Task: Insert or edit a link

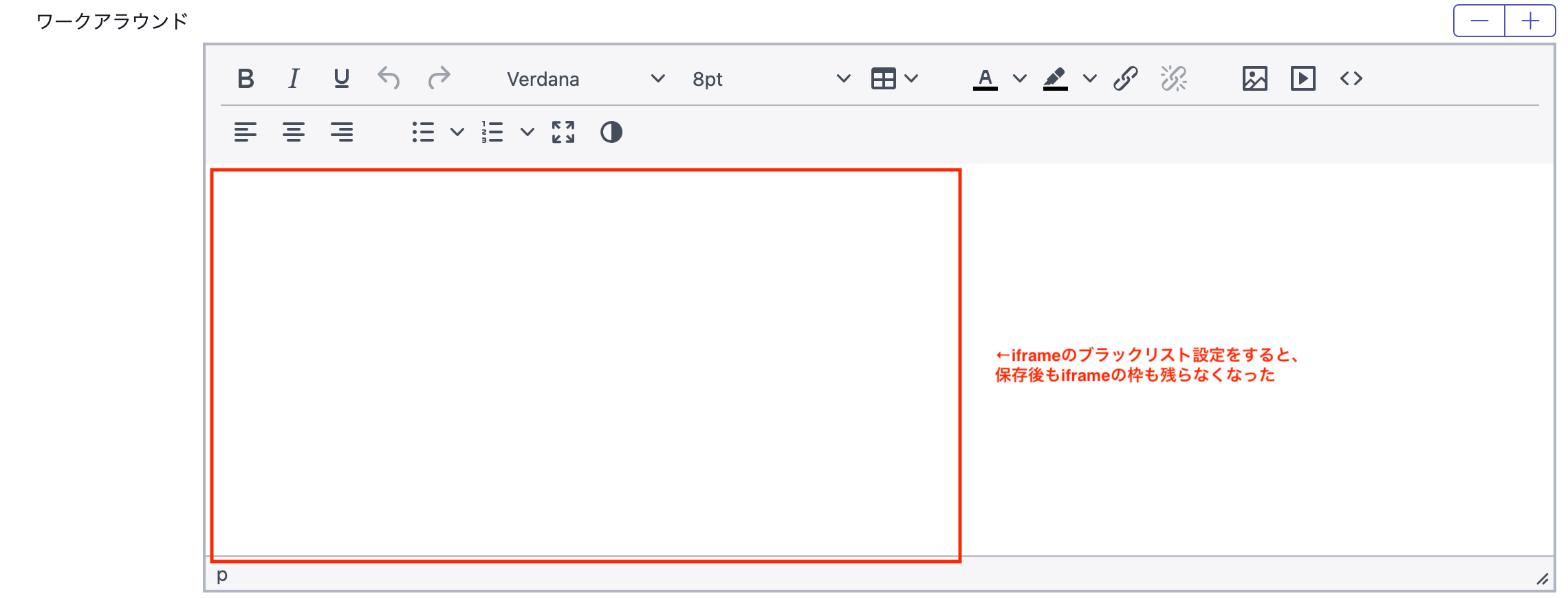Action: click(1126, 79)
